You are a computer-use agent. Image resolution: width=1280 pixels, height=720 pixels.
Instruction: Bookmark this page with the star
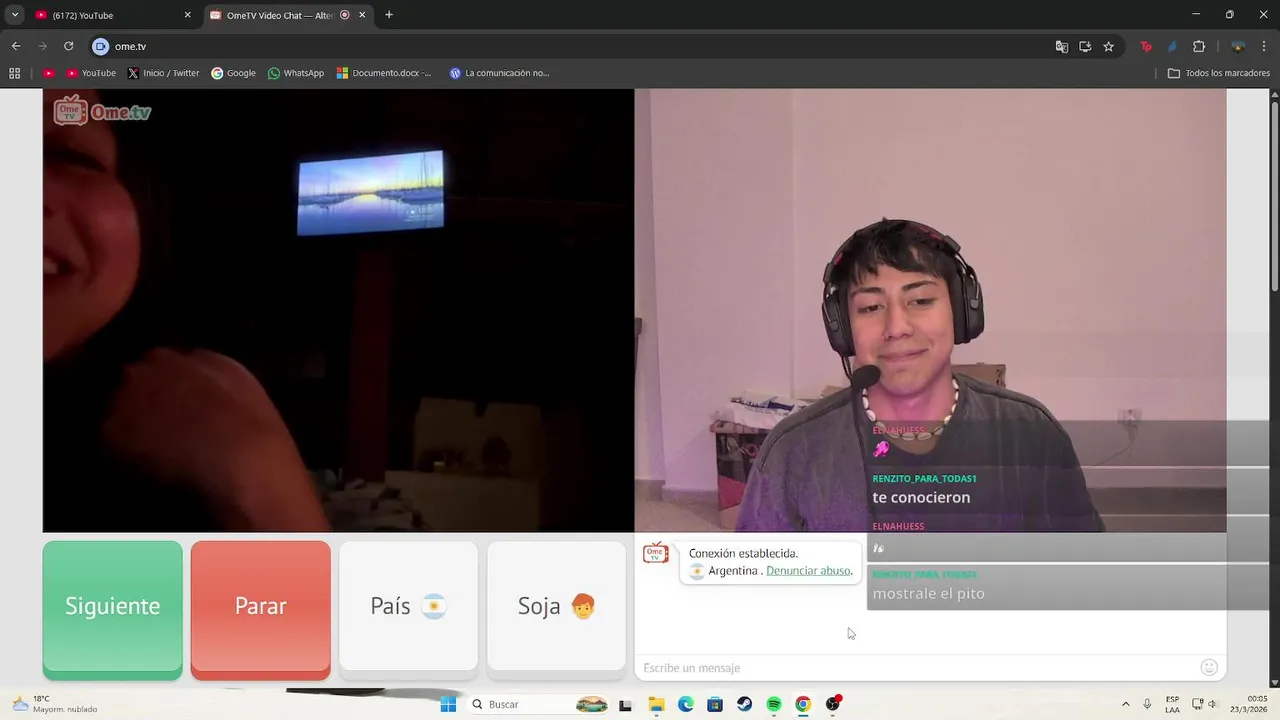click(x=1108, y=46)
